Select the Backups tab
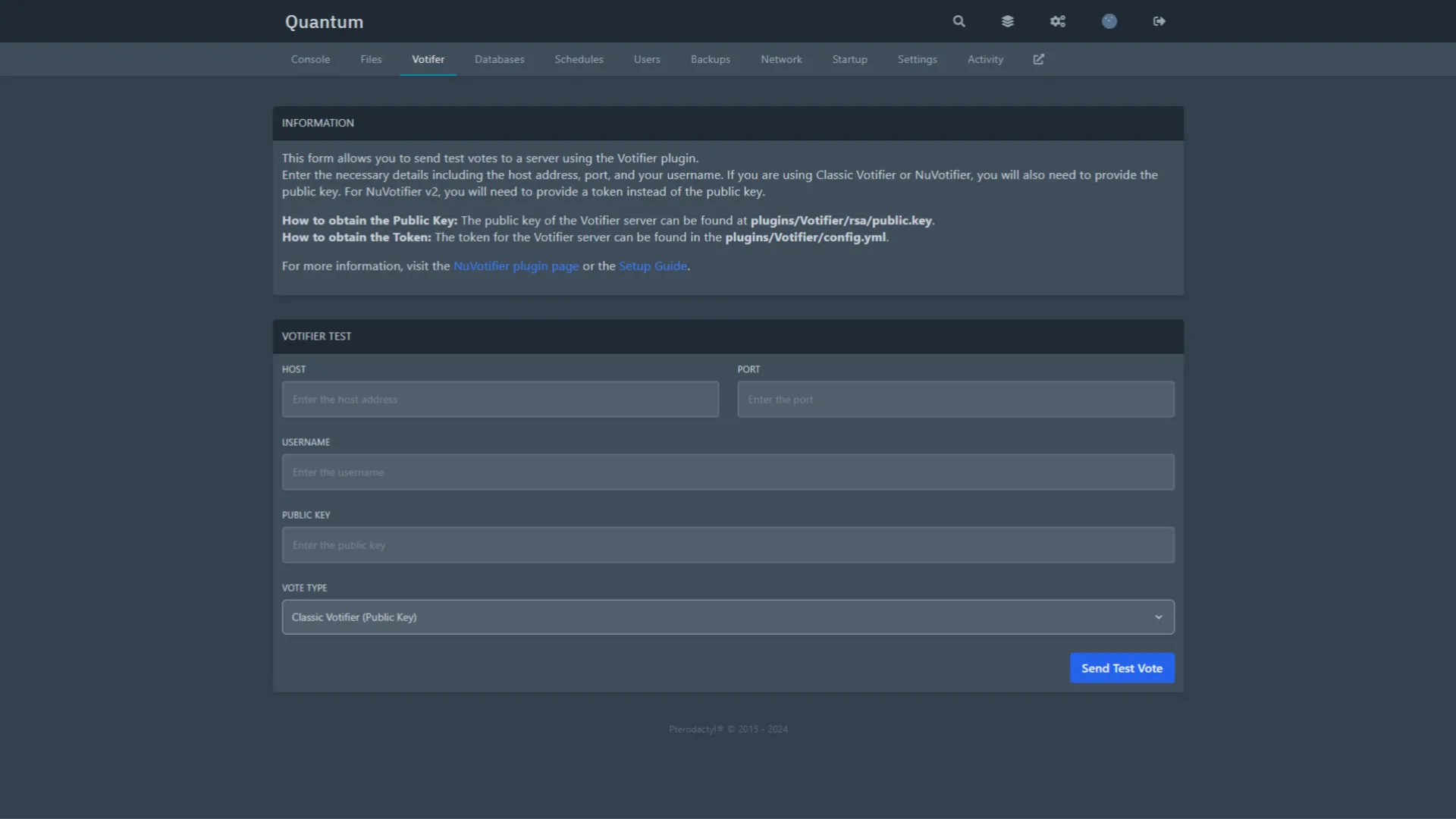Viewport: 1456px width, 819px height. coord(710,59)
